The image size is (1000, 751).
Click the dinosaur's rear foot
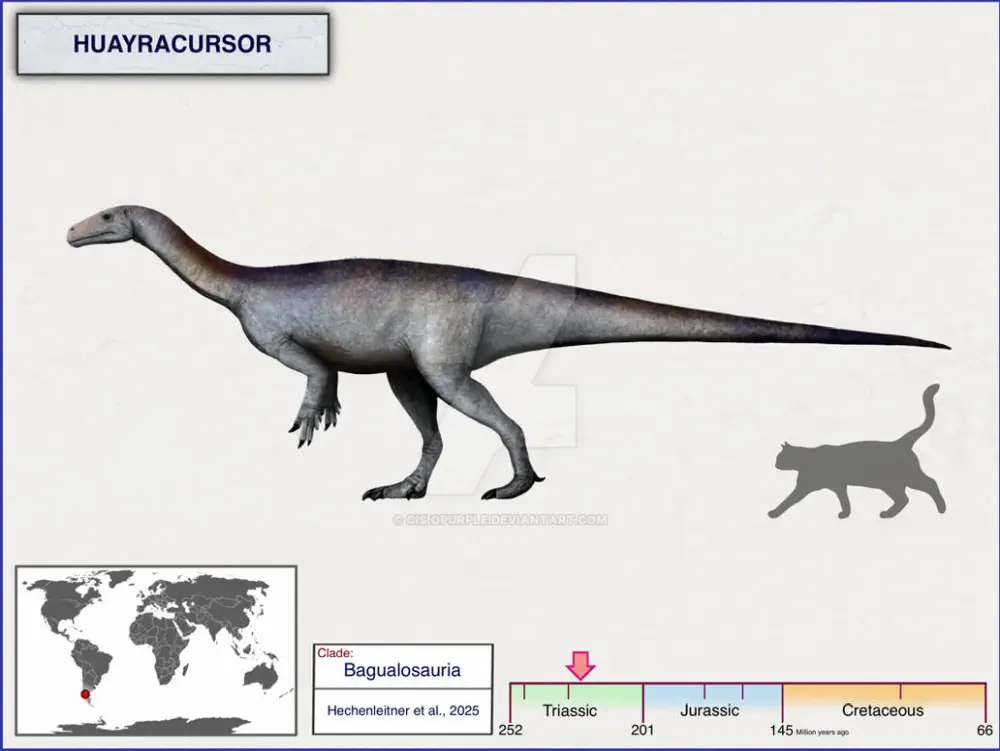point(512,487)
